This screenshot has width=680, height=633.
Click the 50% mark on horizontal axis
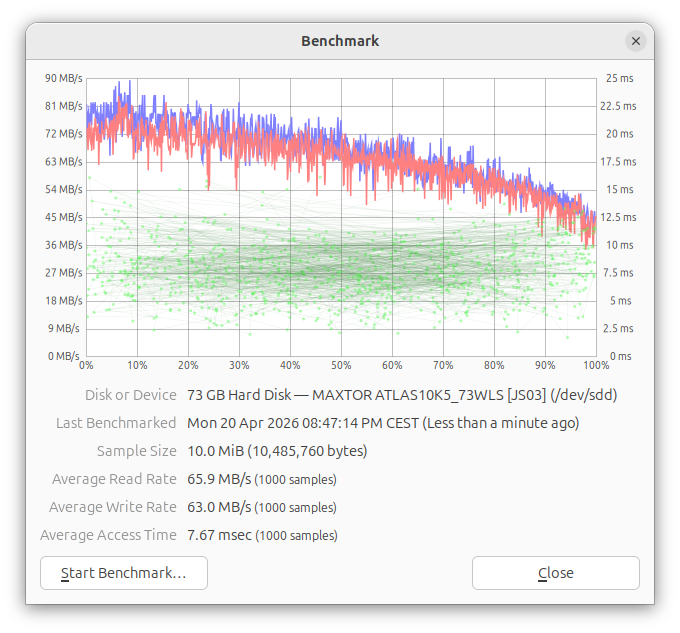[341, 366]
